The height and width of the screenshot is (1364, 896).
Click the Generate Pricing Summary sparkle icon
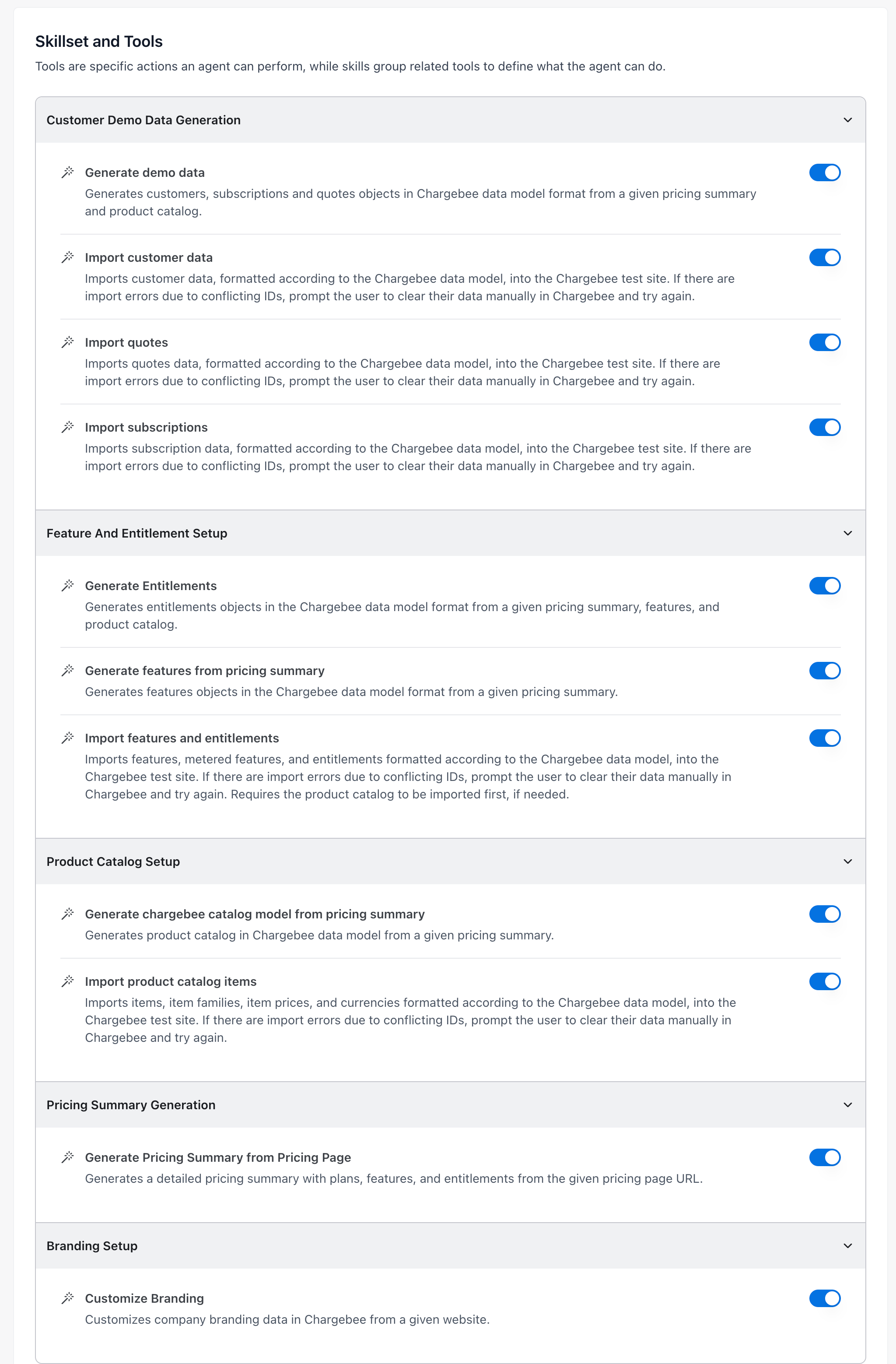click(68, 1156)
